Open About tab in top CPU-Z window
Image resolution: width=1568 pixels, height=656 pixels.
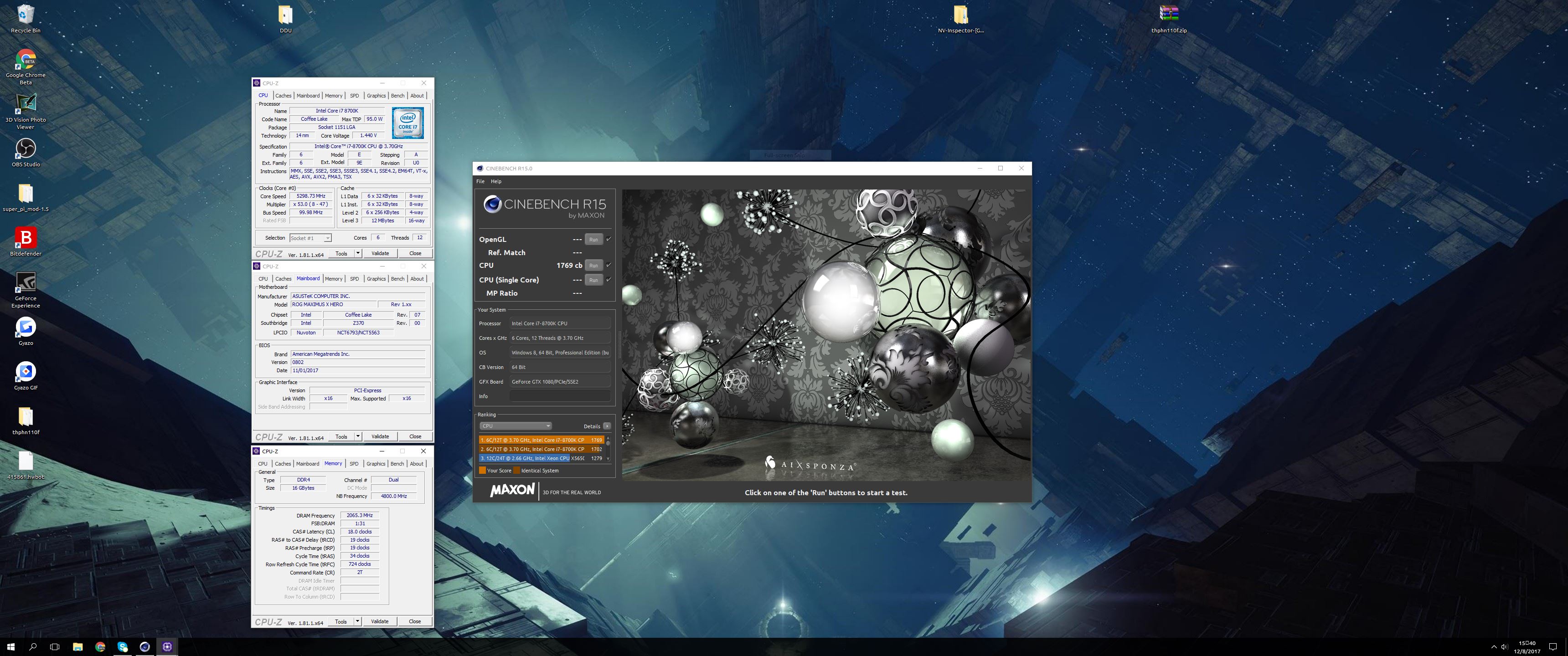coord(417,96)
